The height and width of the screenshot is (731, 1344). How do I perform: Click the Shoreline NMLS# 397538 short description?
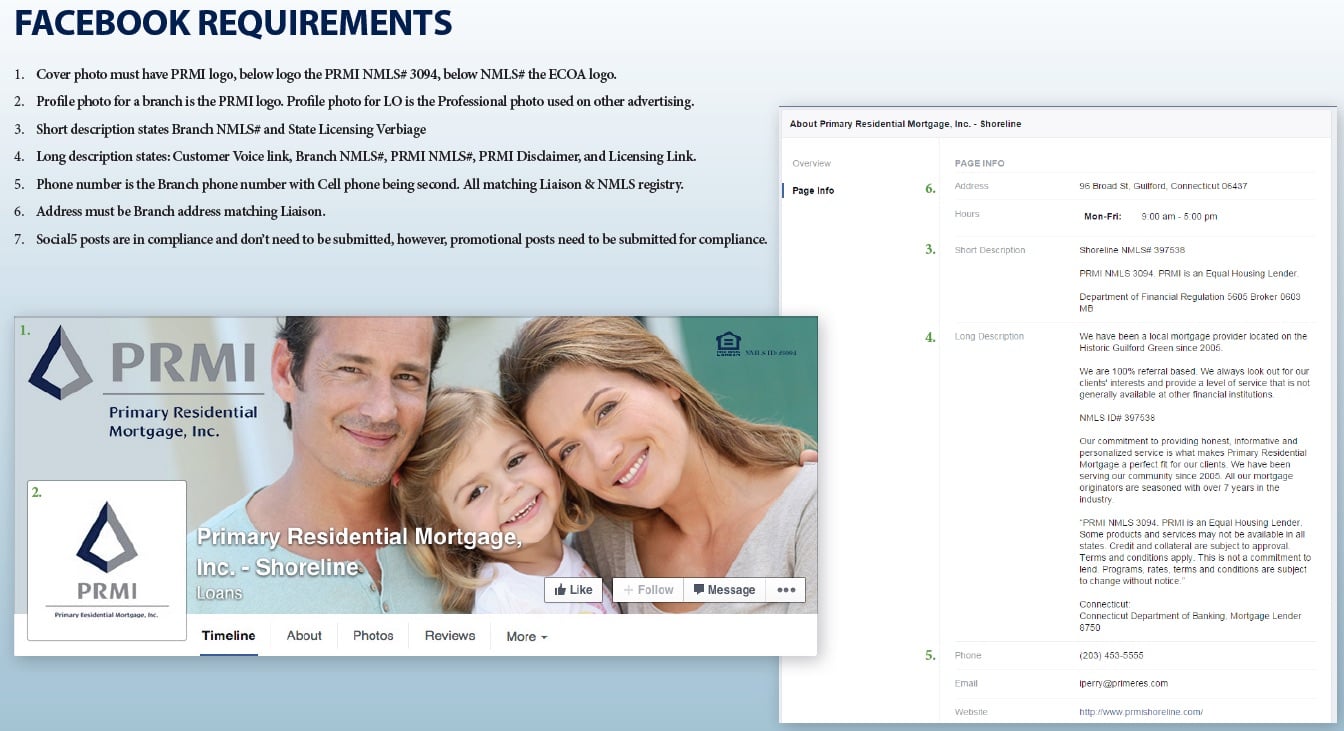(1132, 250)
